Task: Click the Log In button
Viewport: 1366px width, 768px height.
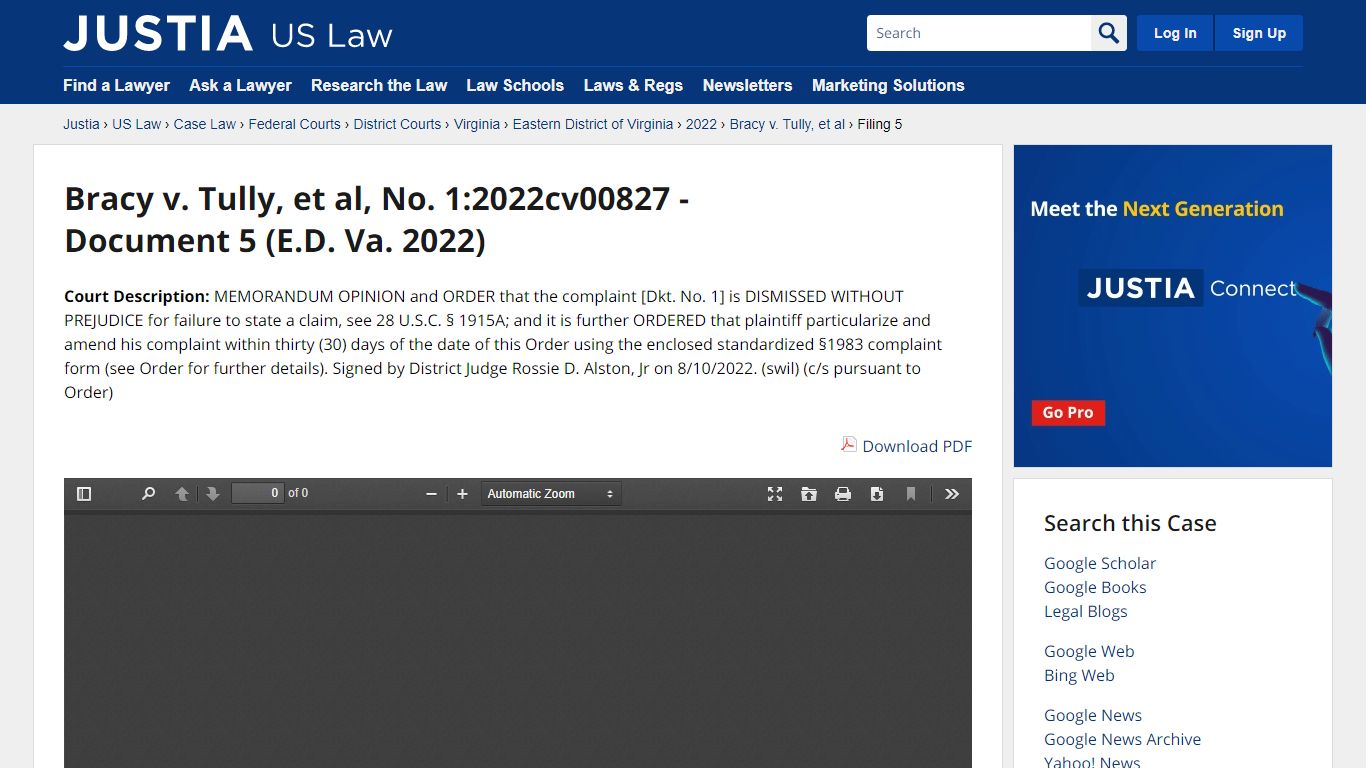Action: [1175, 33]
